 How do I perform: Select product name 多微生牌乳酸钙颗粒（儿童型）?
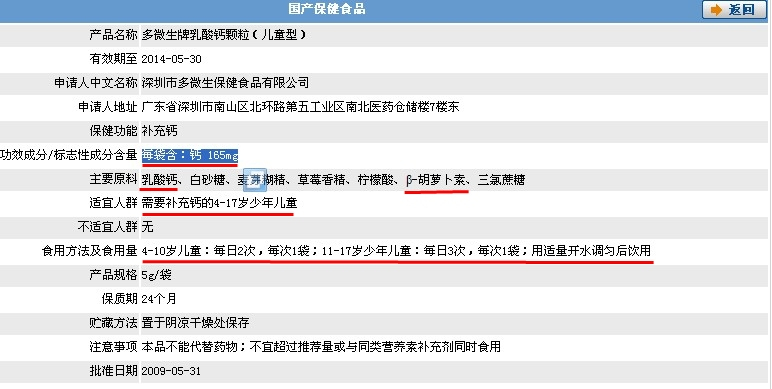[224, 35]
